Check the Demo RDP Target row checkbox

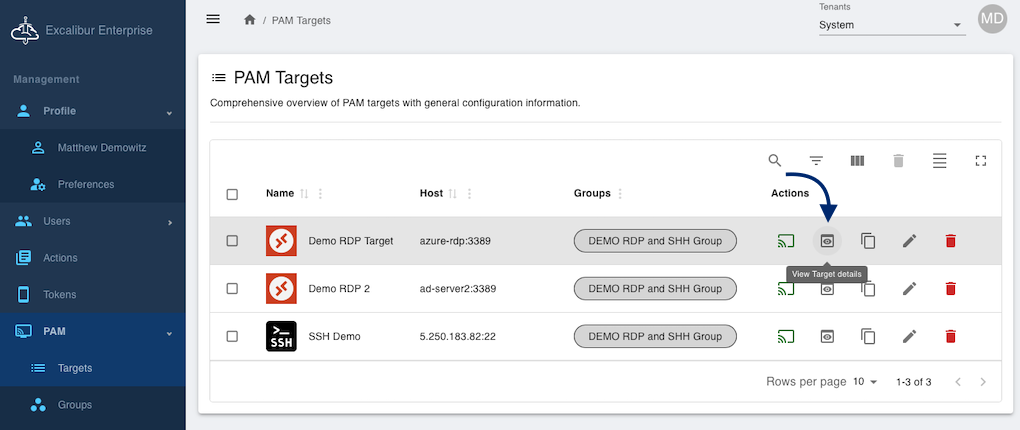(x=232, y=241)
